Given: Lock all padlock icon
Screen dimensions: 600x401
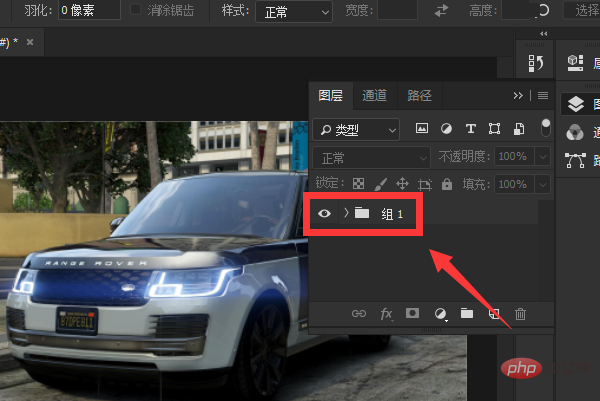Looking at the screenshot, I should pyautogui.click(x=447, y=184).
